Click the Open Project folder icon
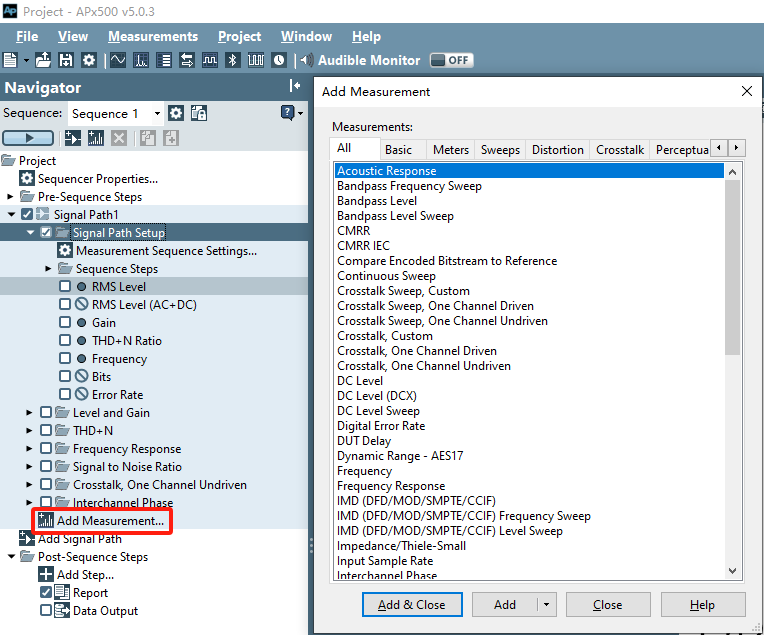 [43, 60]
